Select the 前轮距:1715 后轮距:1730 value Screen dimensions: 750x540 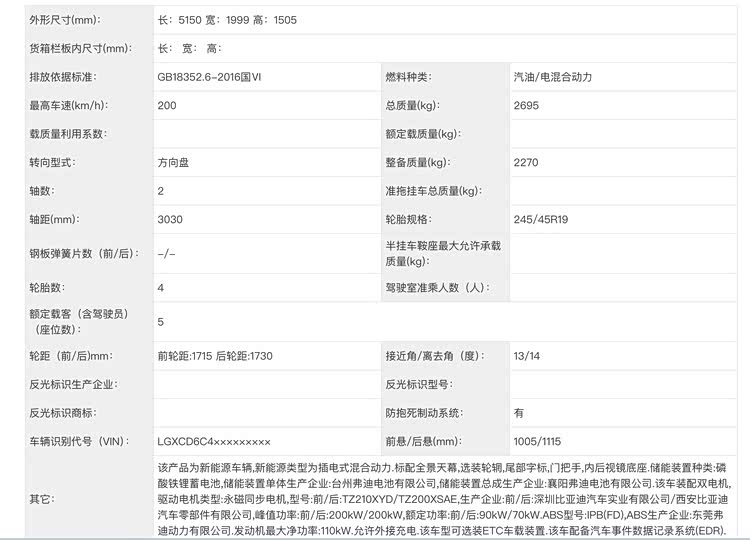coord(215,356)
